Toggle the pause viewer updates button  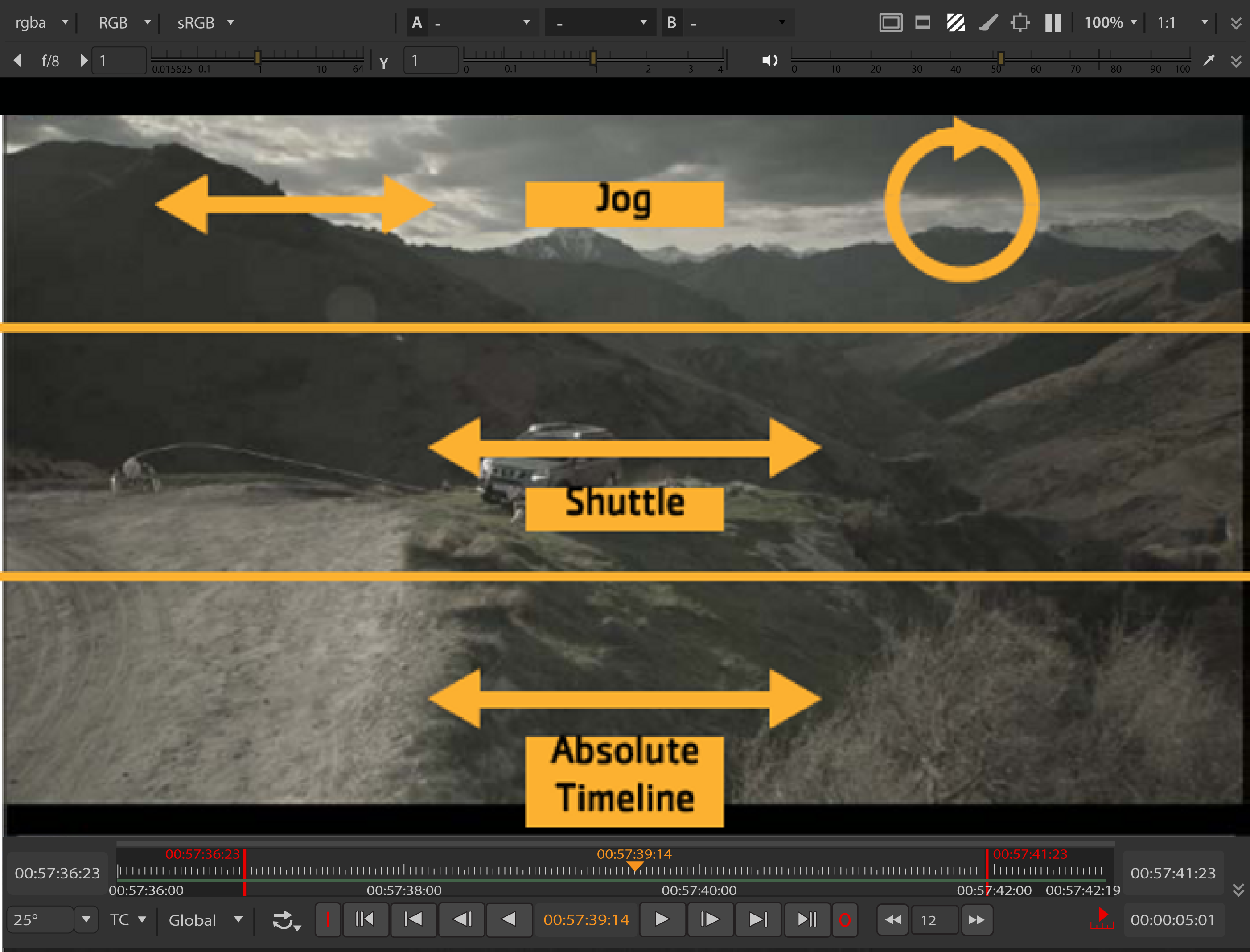tap(1053, 23)
